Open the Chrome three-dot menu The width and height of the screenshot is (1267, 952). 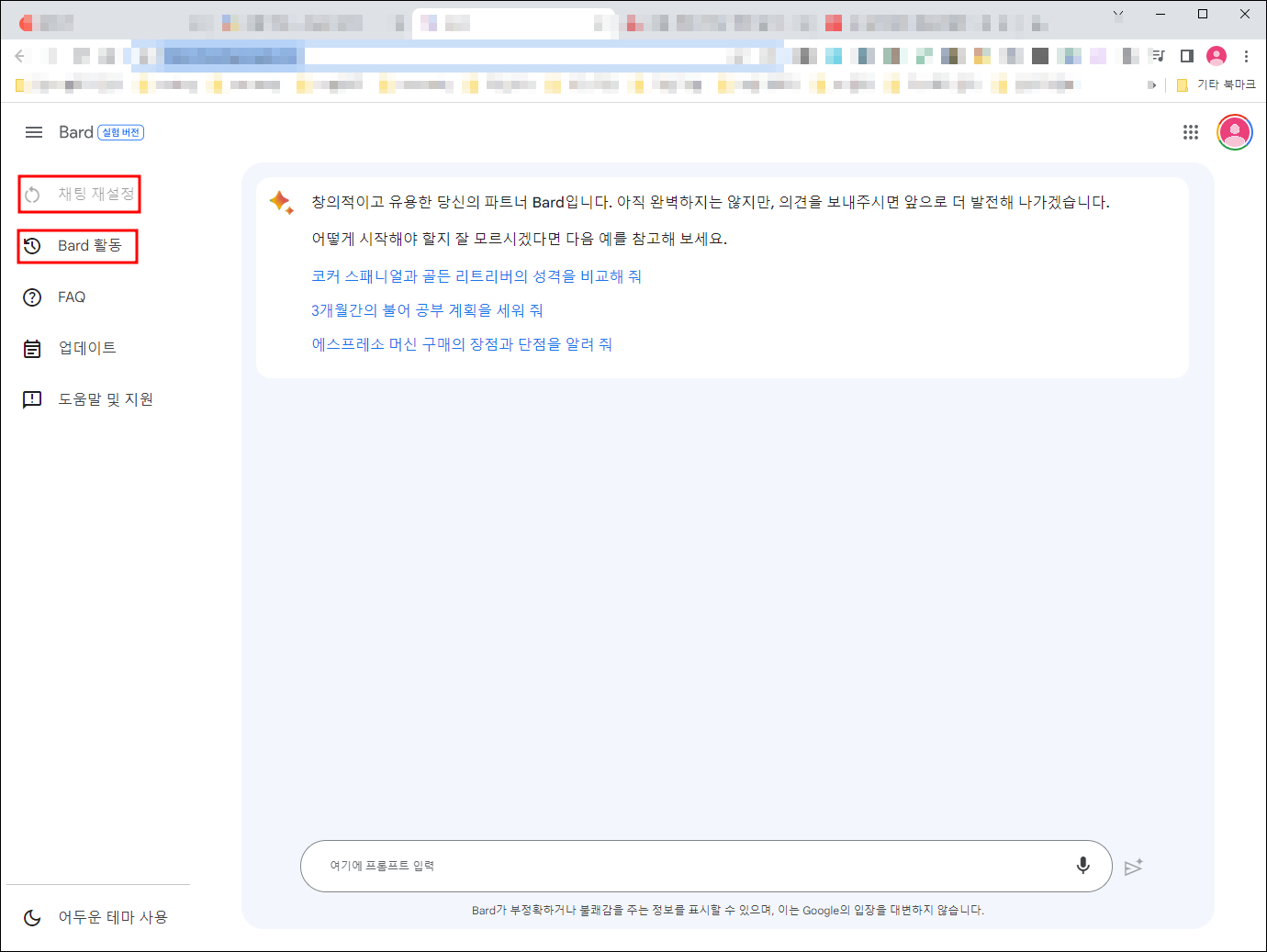1246,56
